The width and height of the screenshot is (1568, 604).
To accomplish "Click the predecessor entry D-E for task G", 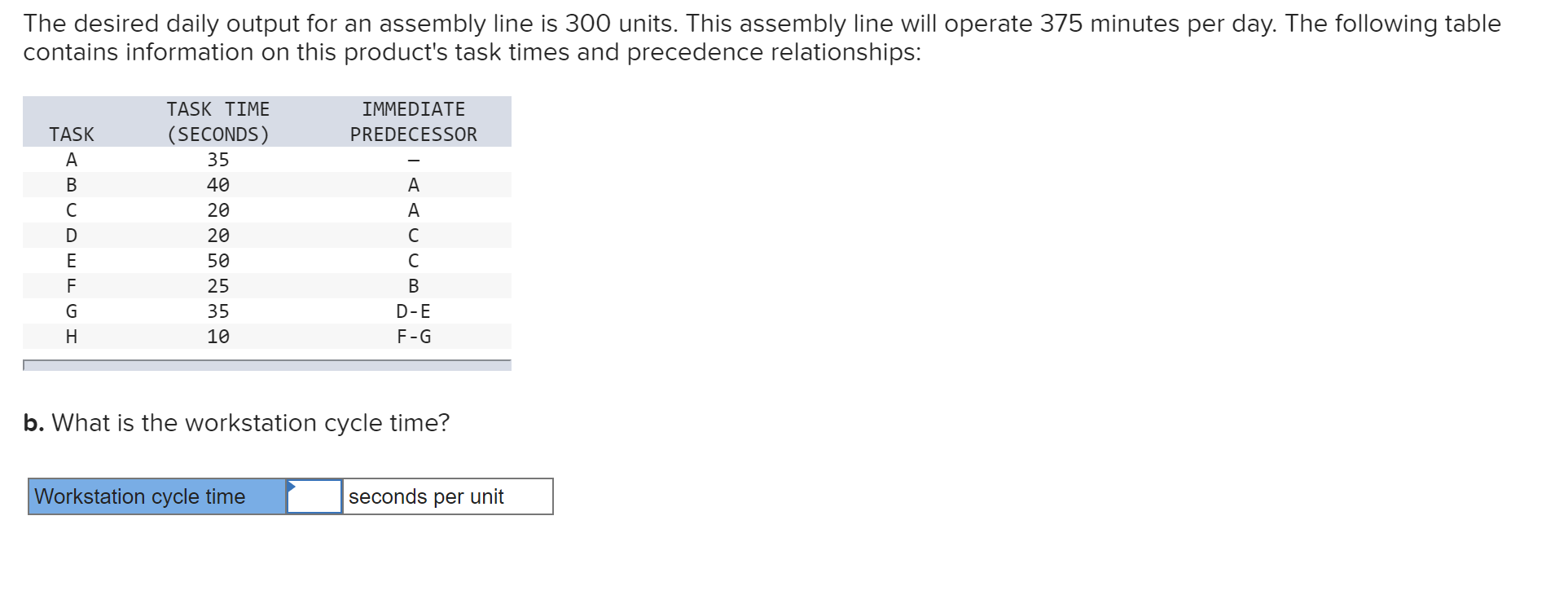I will coord(413,311).
